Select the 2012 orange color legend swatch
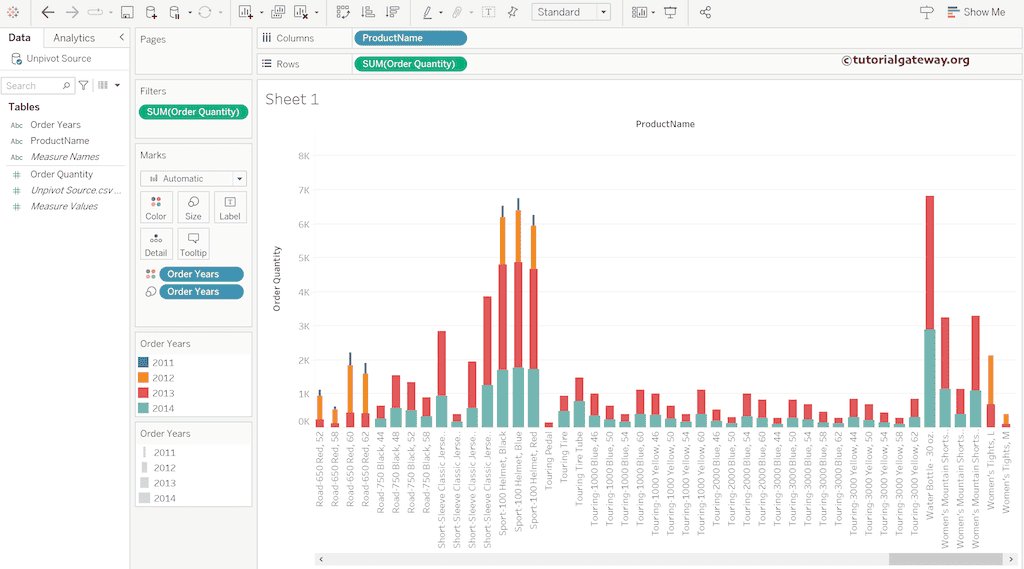1024x569 pixels. coord(143,378)
